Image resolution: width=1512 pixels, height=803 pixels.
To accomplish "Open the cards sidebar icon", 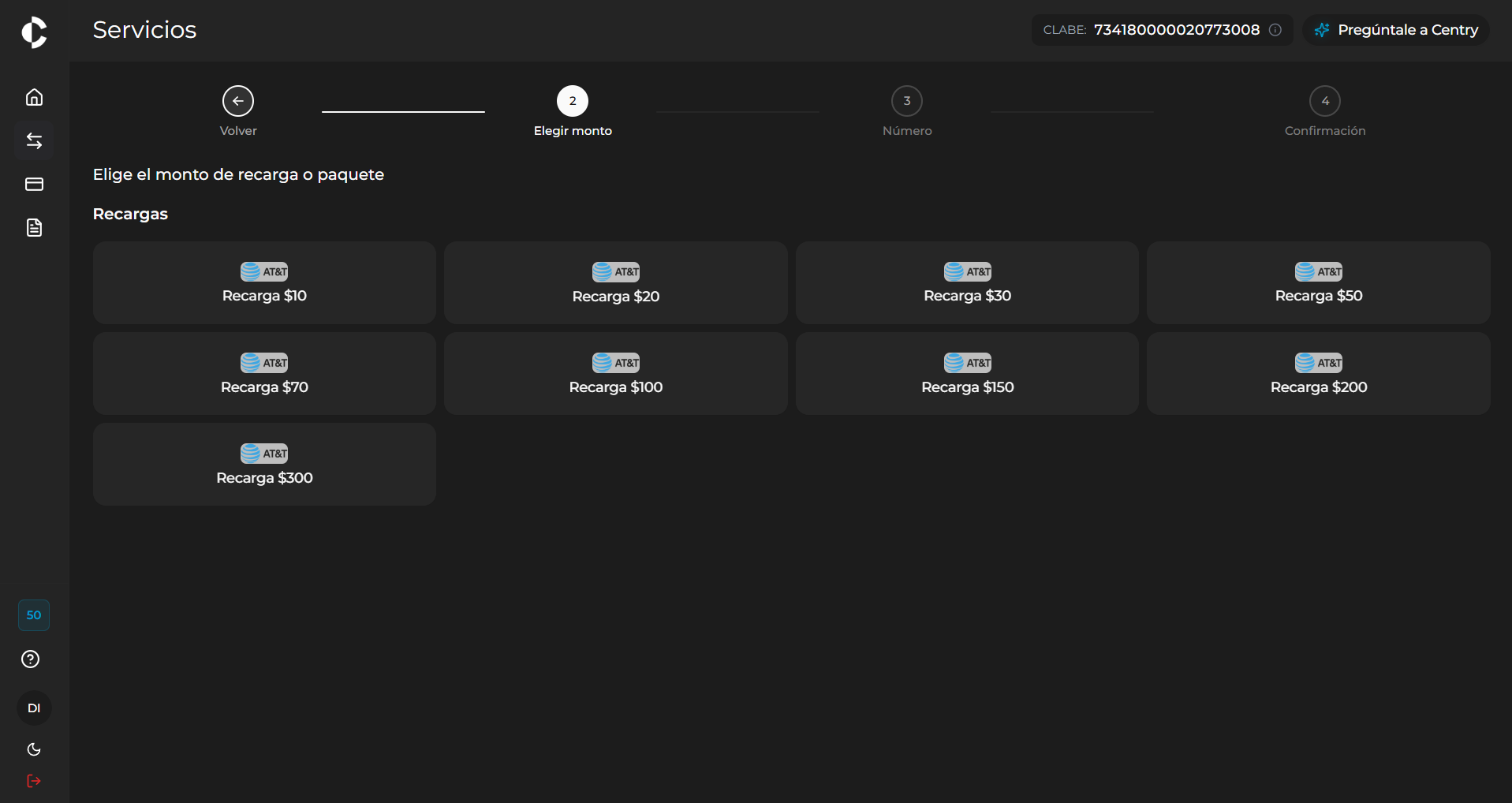I will 34,185.
